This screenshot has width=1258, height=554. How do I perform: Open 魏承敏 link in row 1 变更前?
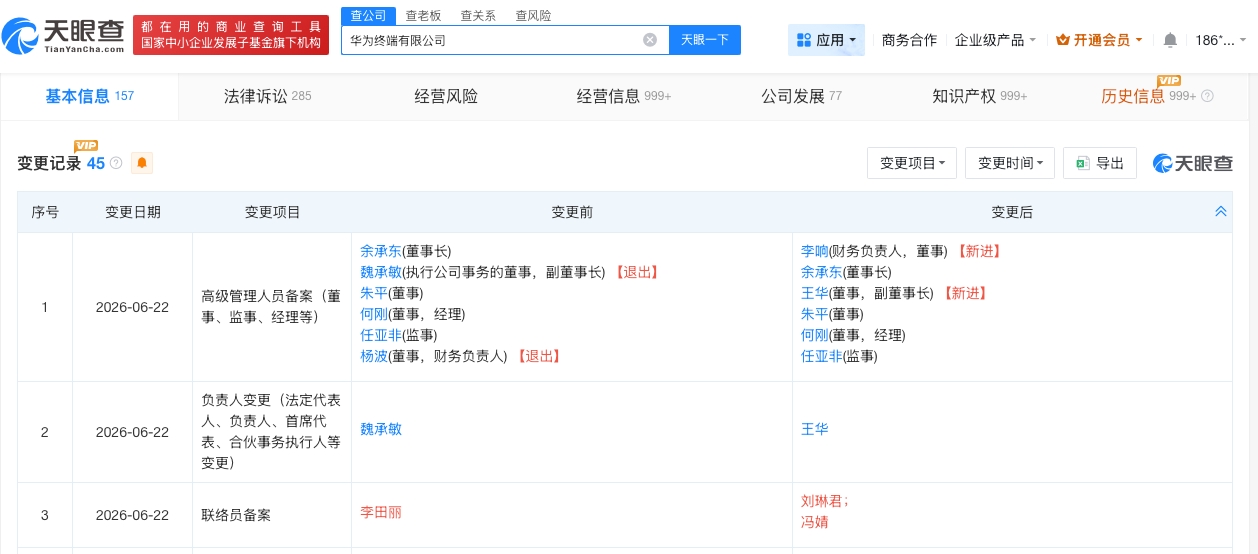click(x=381, y=272)
